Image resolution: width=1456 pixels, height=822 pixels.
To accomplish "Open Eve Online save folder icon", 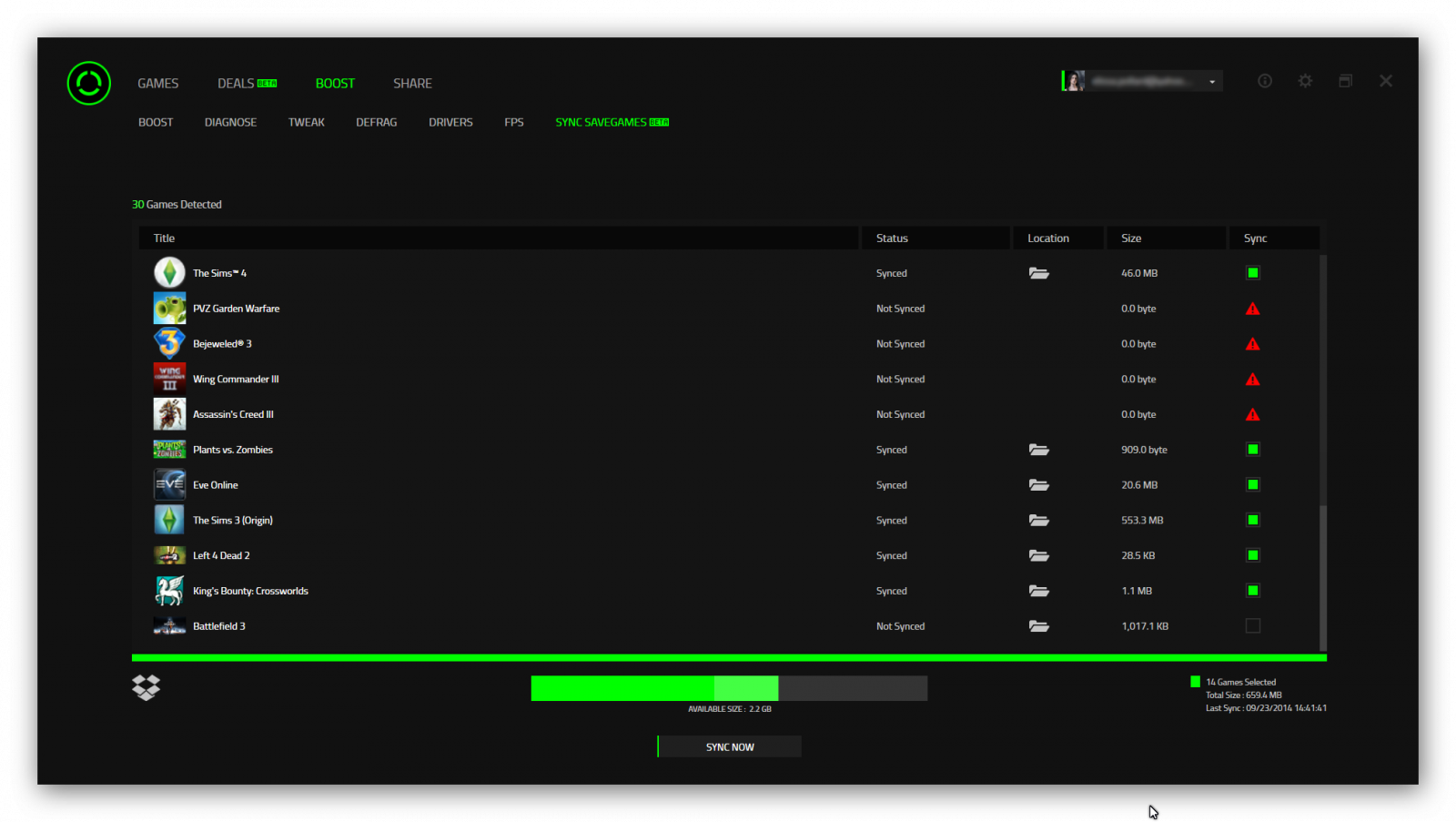I will coord(1038,485).
